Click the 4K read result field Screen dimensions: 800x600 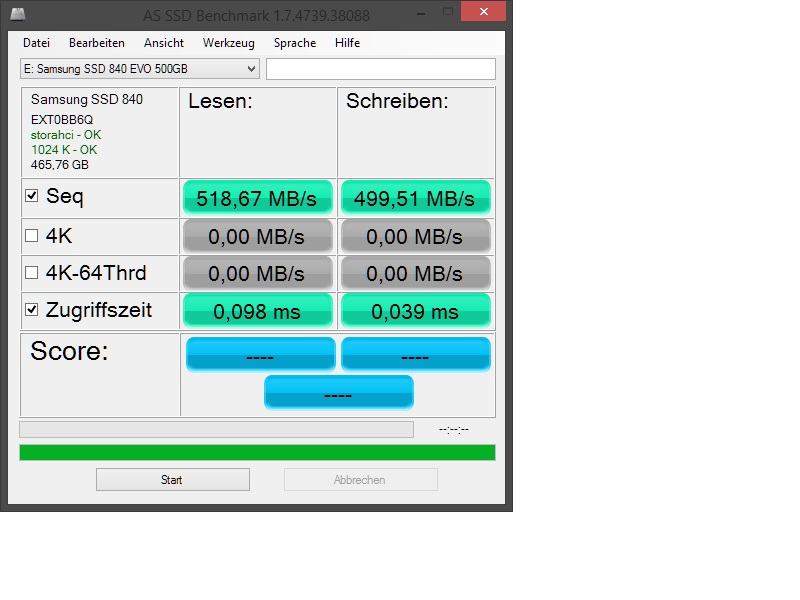258,236
